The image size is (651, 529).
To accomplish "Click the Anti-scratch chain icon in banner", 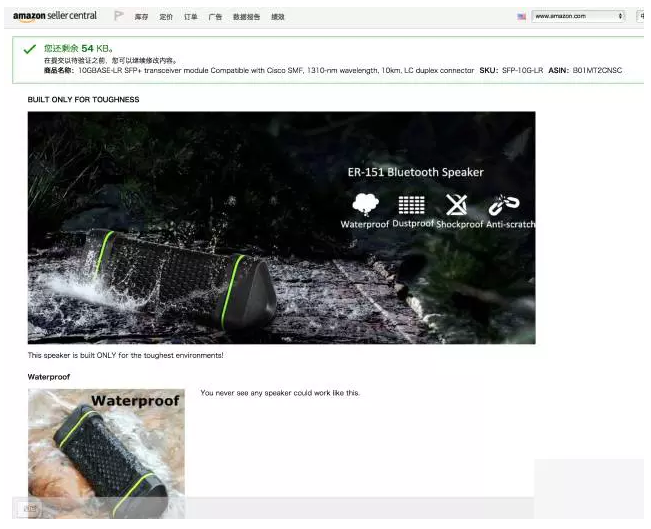I will 504,204.
